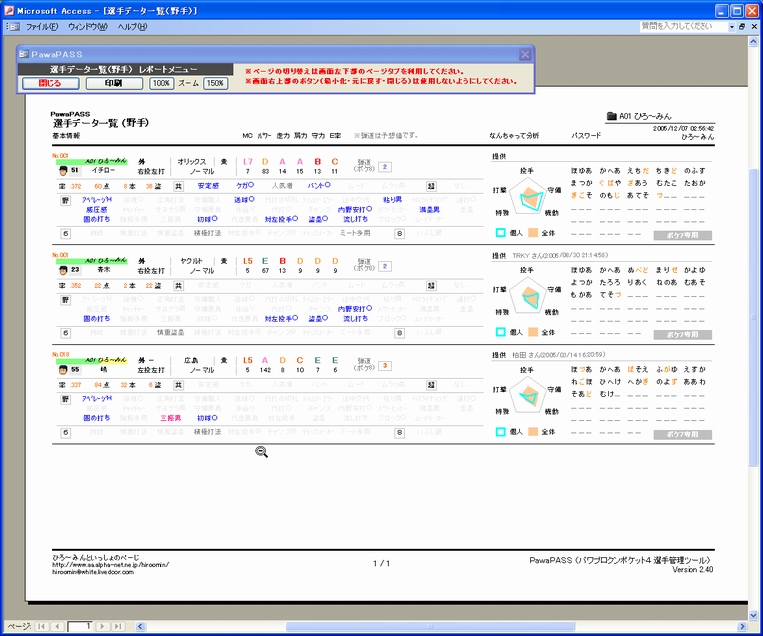Open the help question box dropdown arrow
The height and width of the screenshot is (636, 763).
(x=731, y=27)
